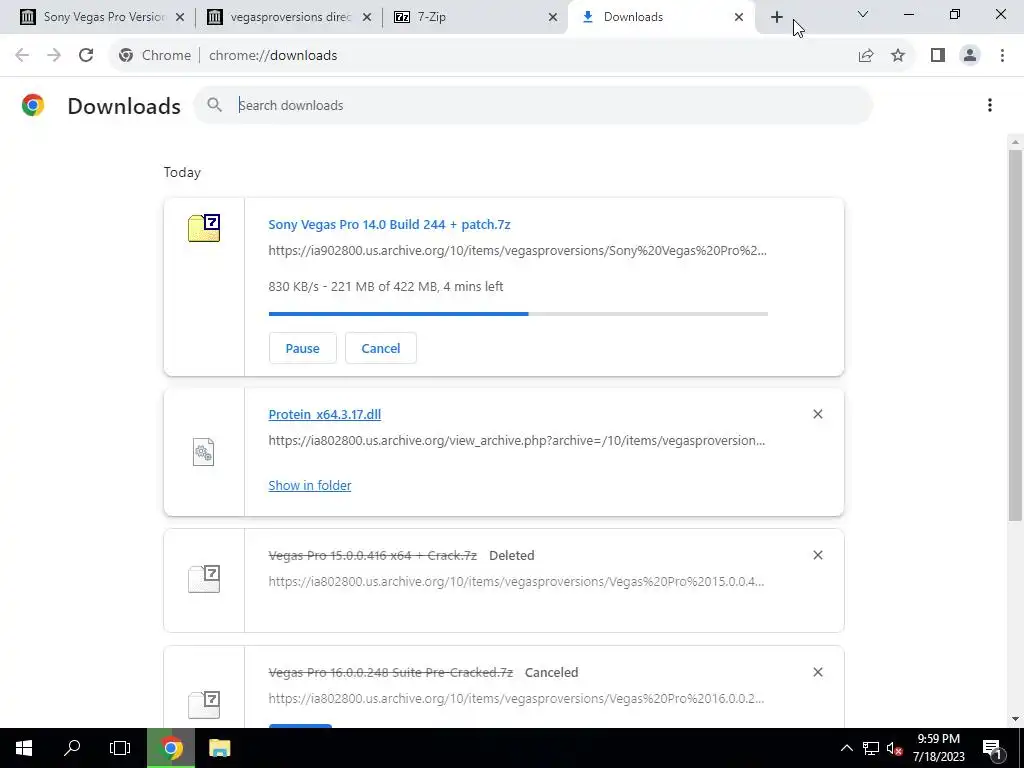Go back with the back arrow
Image resolution: width=1024 pixels, height=768 pixels.
tap(22, 56)
